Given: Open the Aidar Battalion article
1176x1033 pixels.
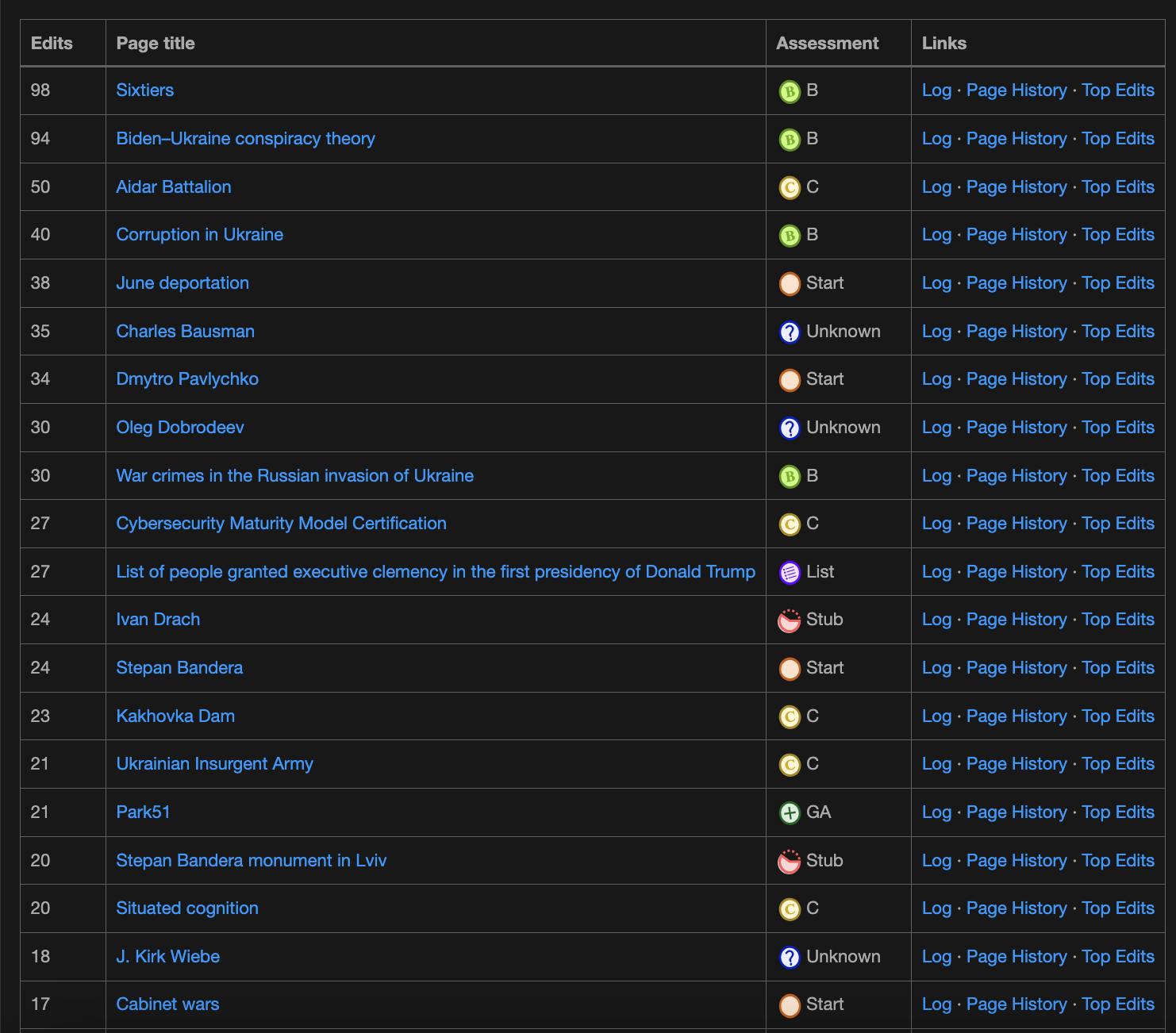Looking at the screenshot, I should coord(174,187).
